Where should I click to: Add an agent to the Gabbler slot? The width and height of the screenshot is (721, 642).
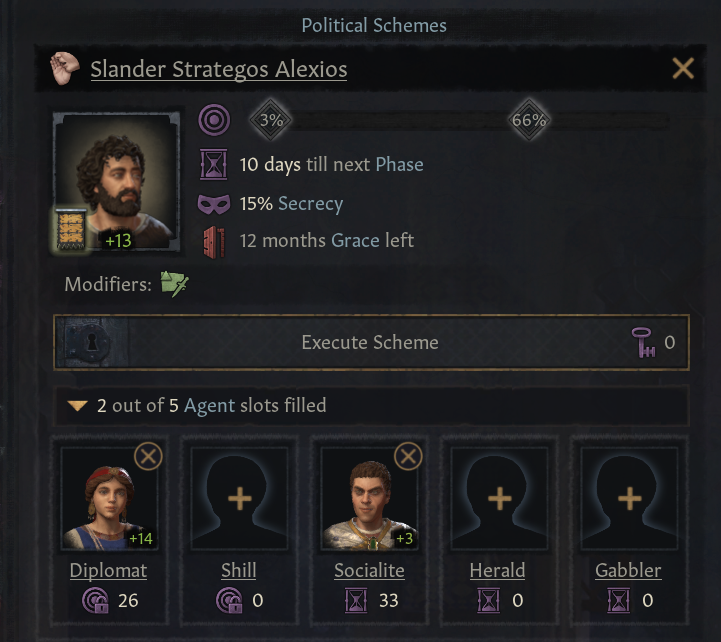628,498
